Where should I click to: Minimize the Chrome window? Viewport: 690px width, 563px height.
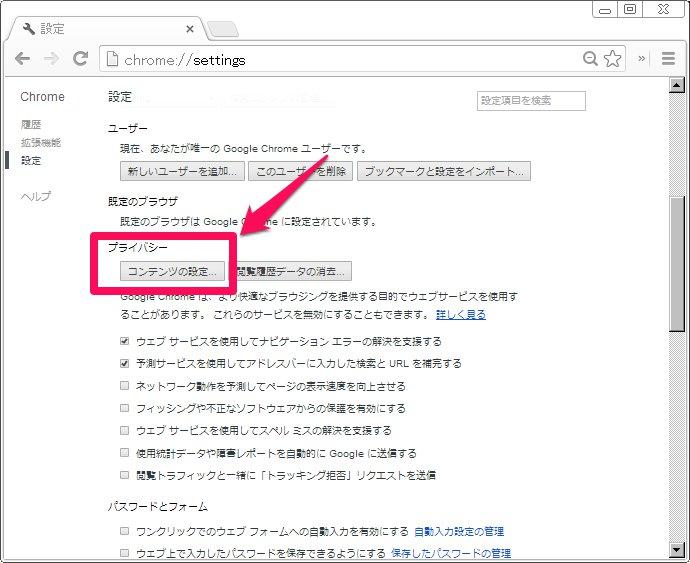[605, 9]
